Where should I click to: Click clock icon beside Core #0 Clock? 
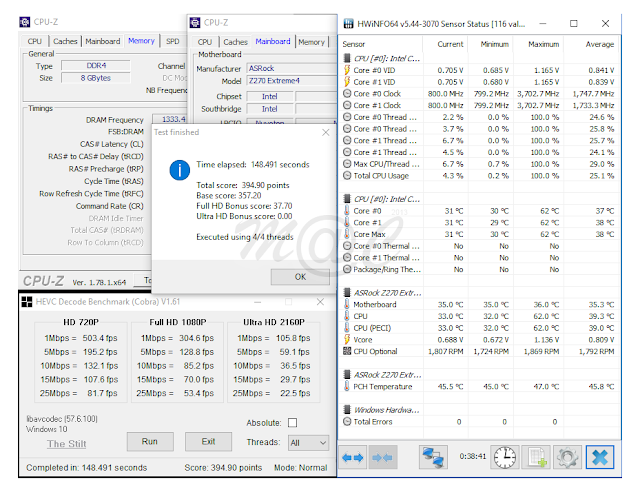(x=347, y=94)
